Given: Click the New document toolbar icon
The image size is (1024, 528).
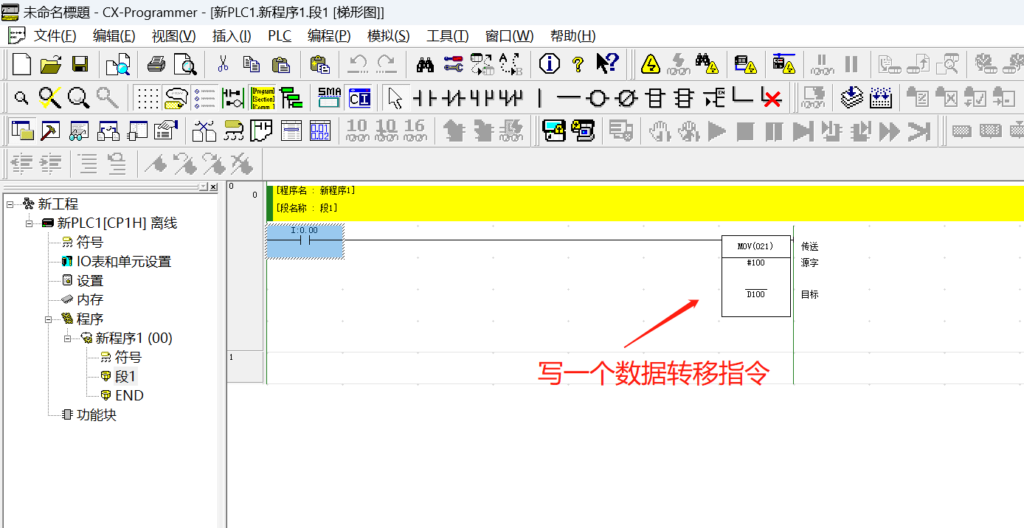Looking at the screenshot, I should tap(21, 64).
